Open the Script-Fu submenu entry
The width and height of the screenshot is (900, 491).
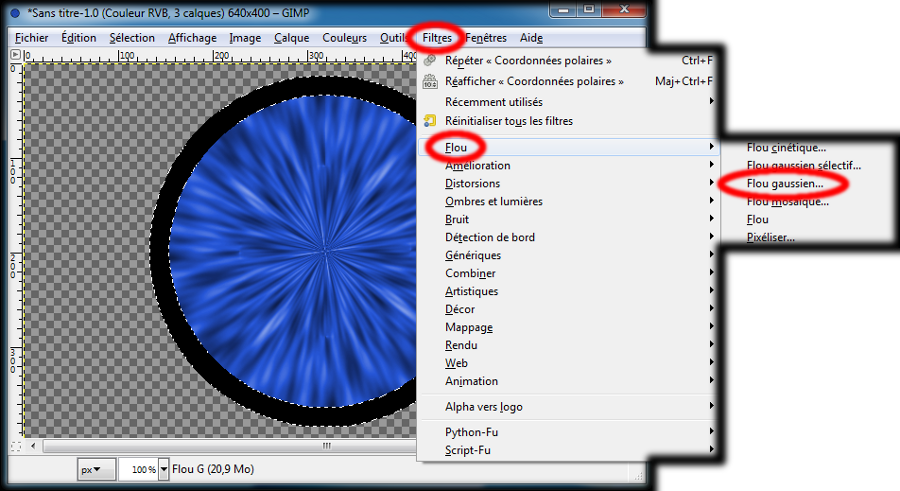pyautogui.click(x=467, y=451)
